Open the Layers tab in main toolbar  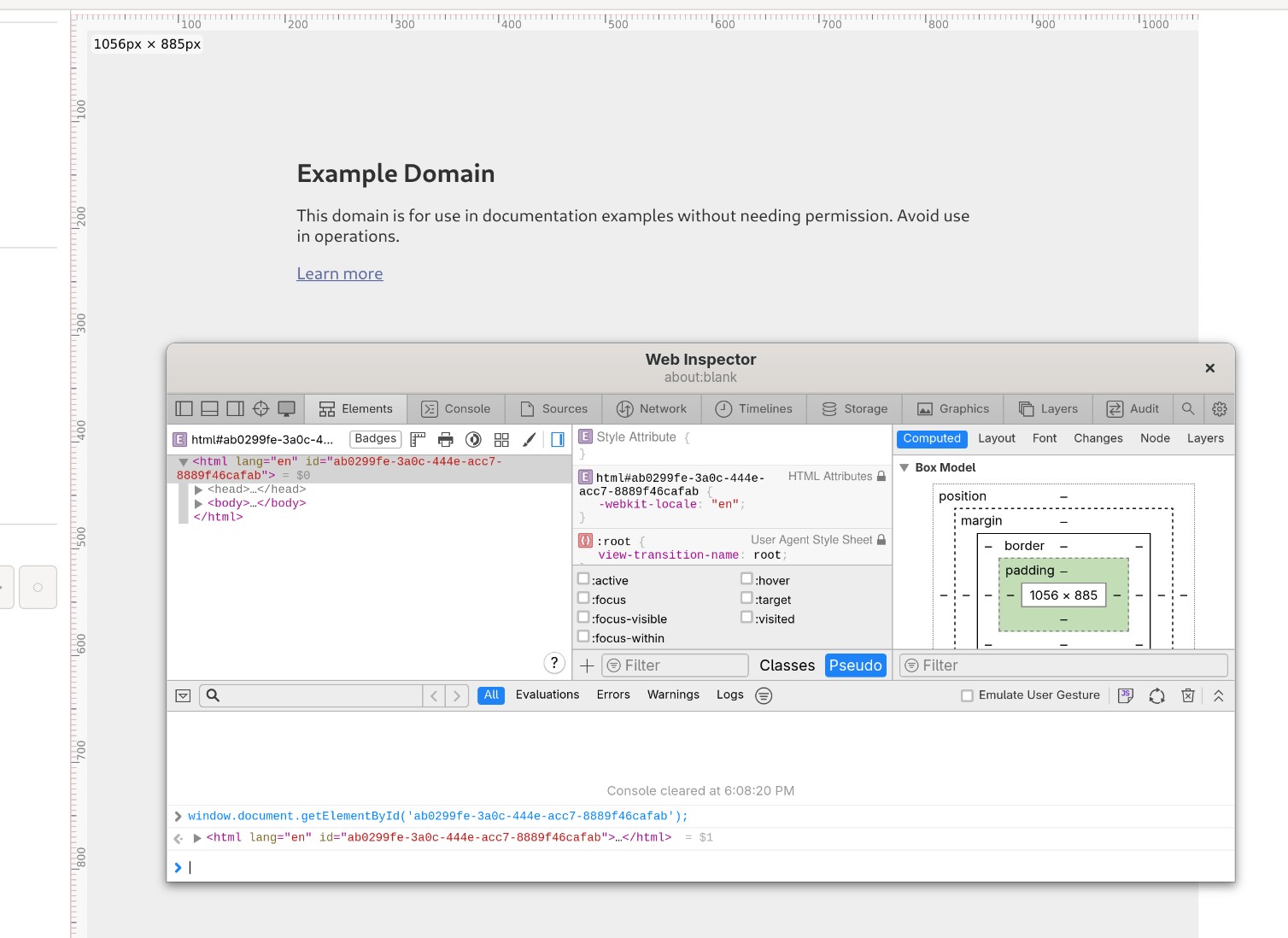tap(1049, 409)
